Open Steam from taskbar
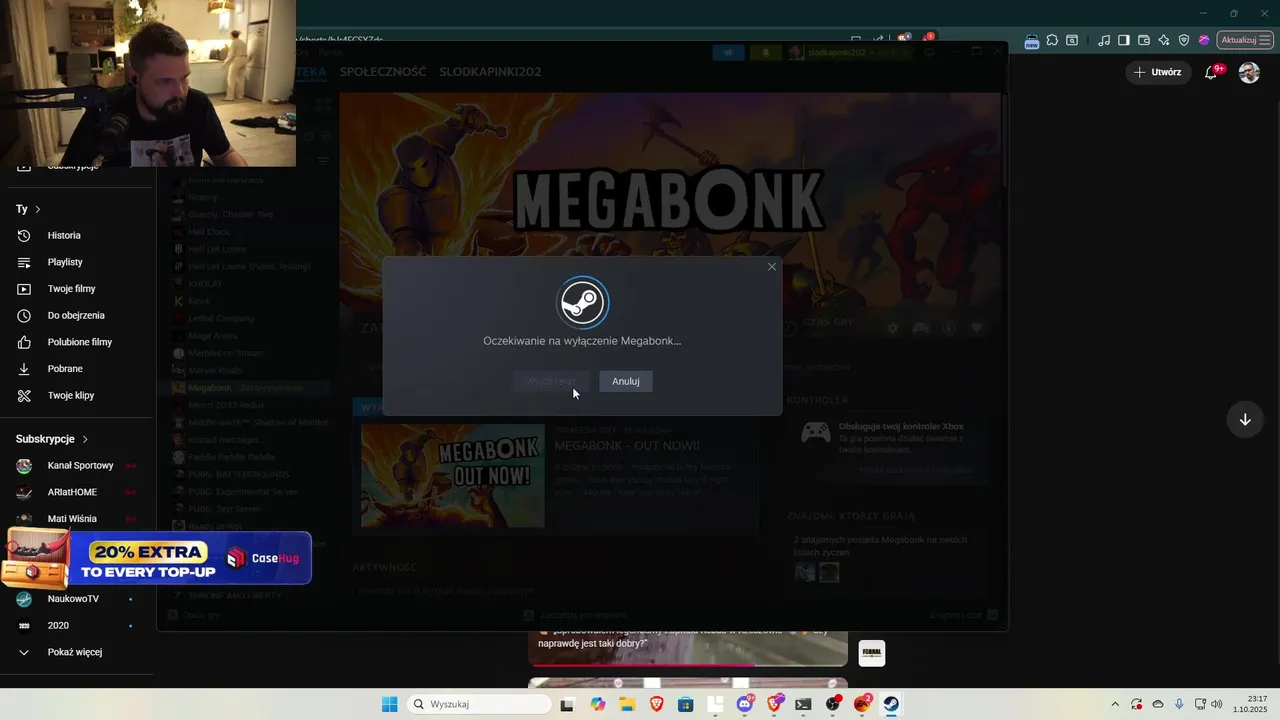This screenshot has height=720, width=1280. [891, 704]
